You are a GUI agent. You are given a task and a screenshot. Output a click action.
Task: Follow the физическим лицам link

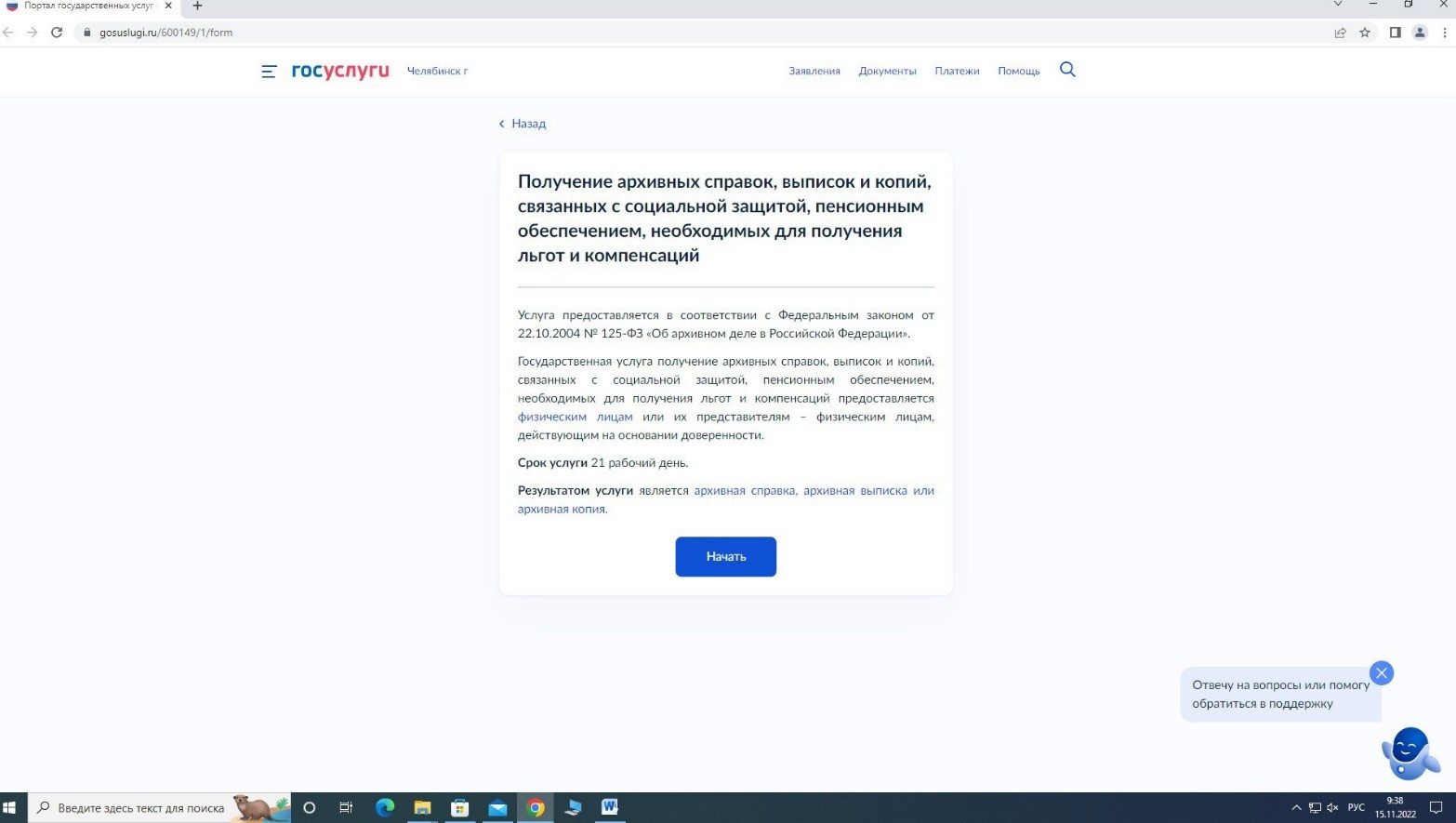pos(575,417)
